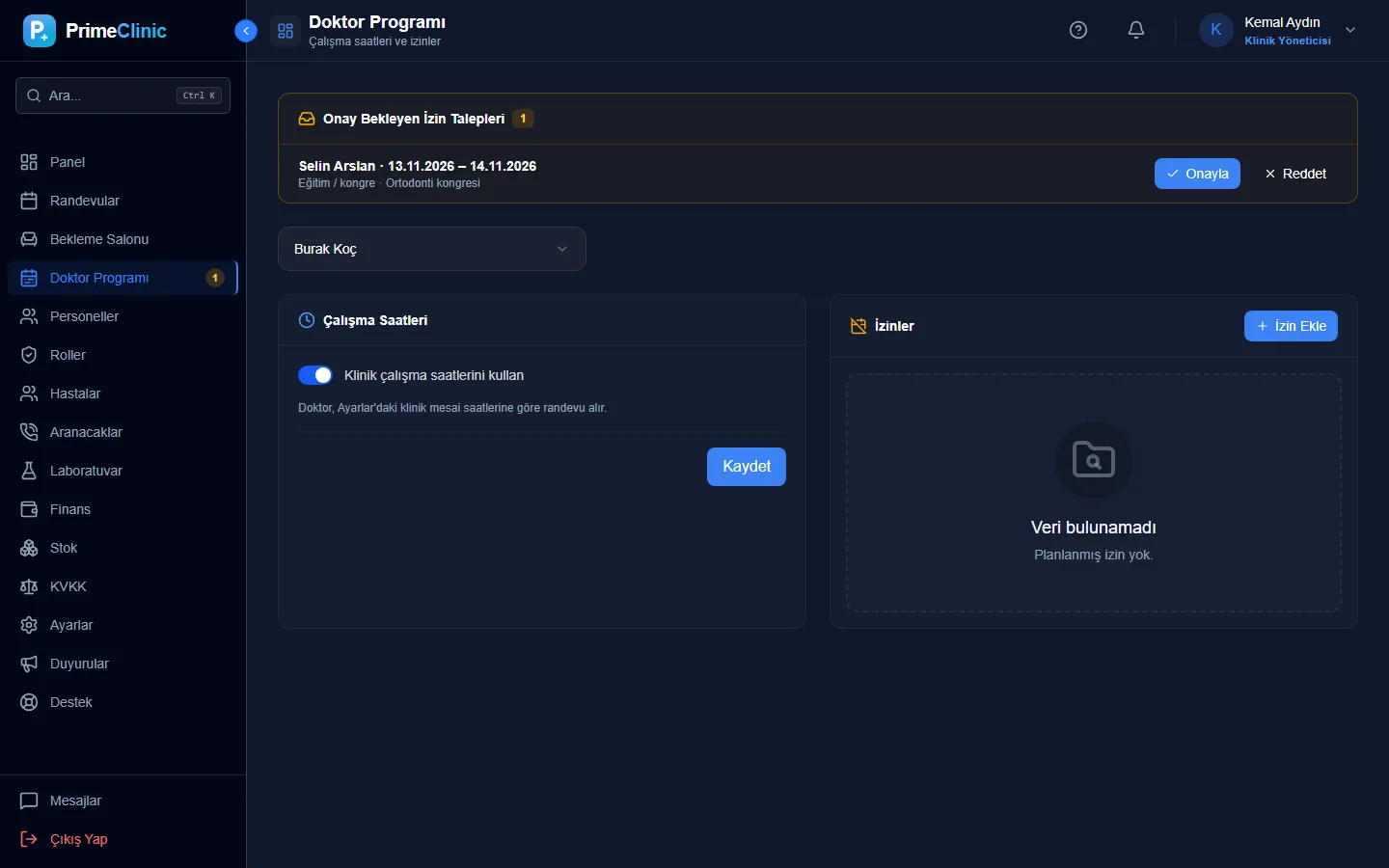Click the İzin Ekle button
Screen dimensions: 1389x868
[x=1291, y=326]
